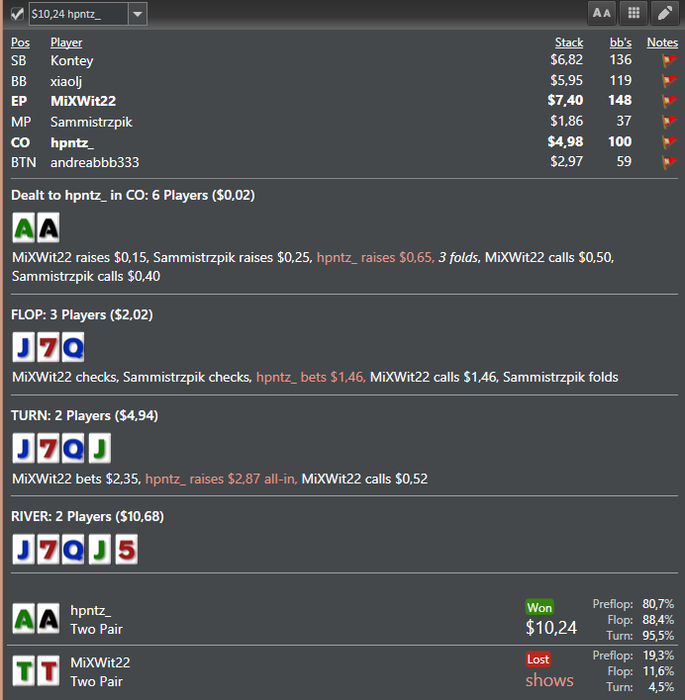Click the AA font size icon
This screenshot has height=700, width=685.
(x=601, y=13)
